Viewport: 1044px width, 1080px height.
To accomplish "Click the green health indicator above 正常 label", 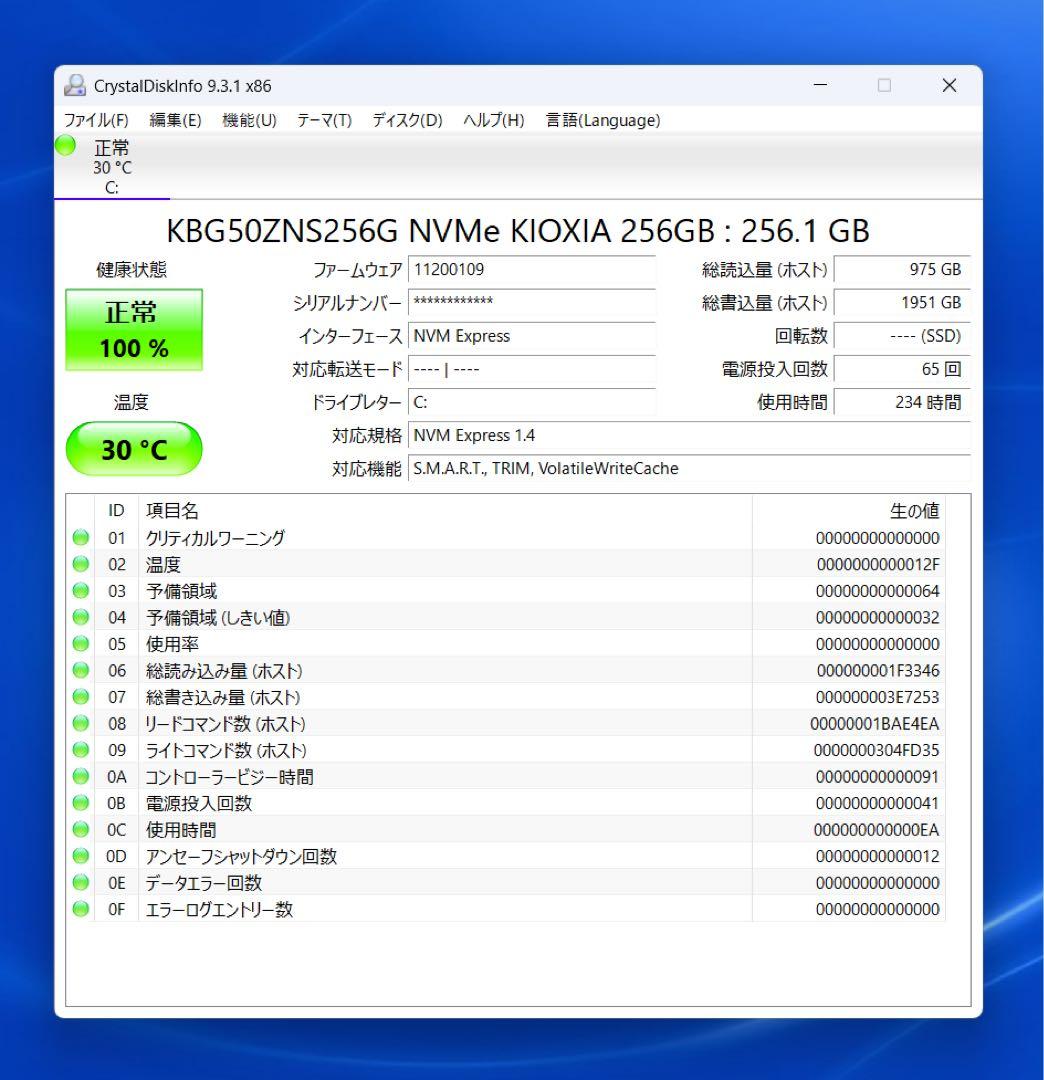I will tap(65, 146).
